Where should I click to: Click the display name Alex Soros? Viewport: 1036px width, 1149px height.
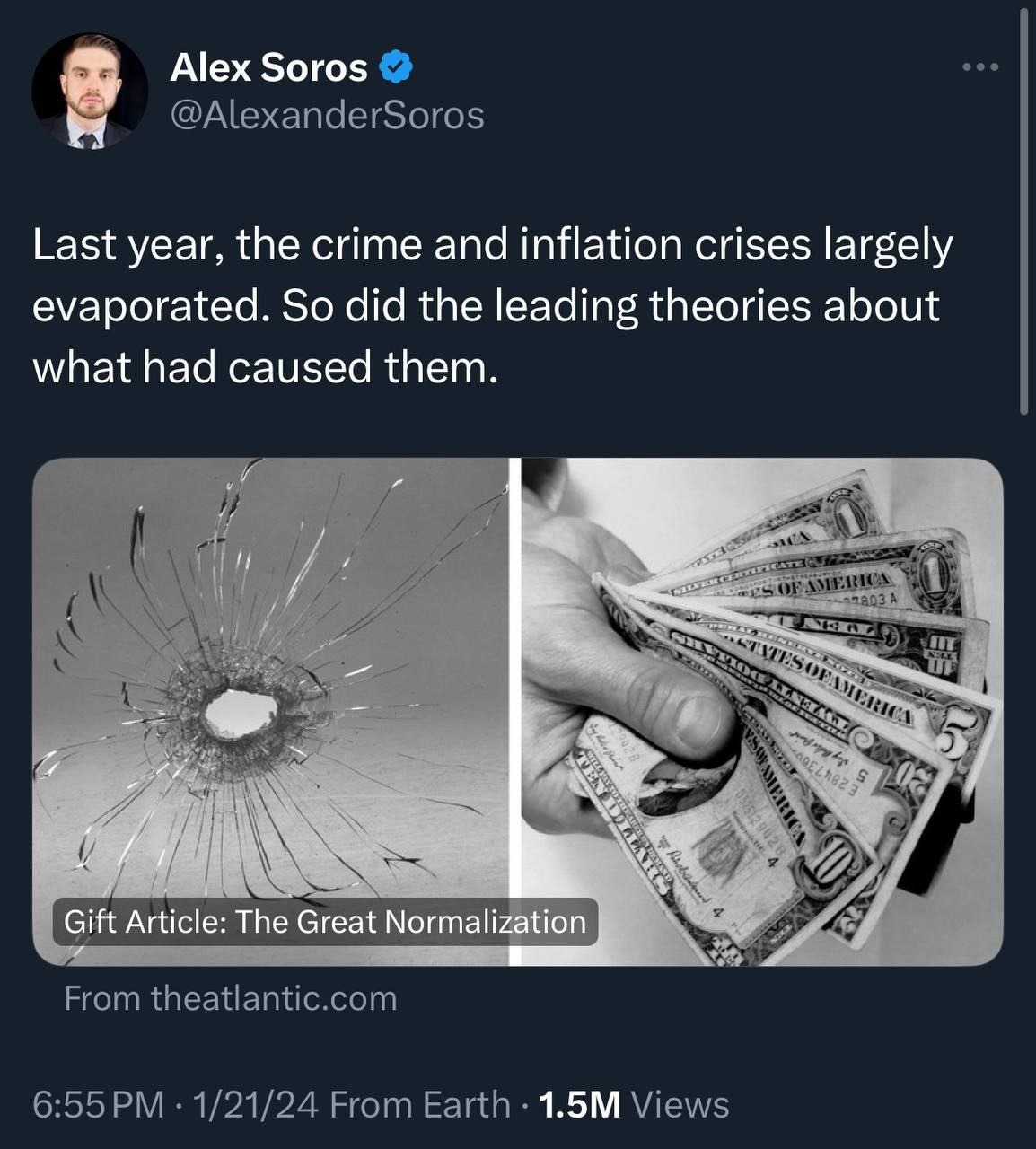(268, 67)
